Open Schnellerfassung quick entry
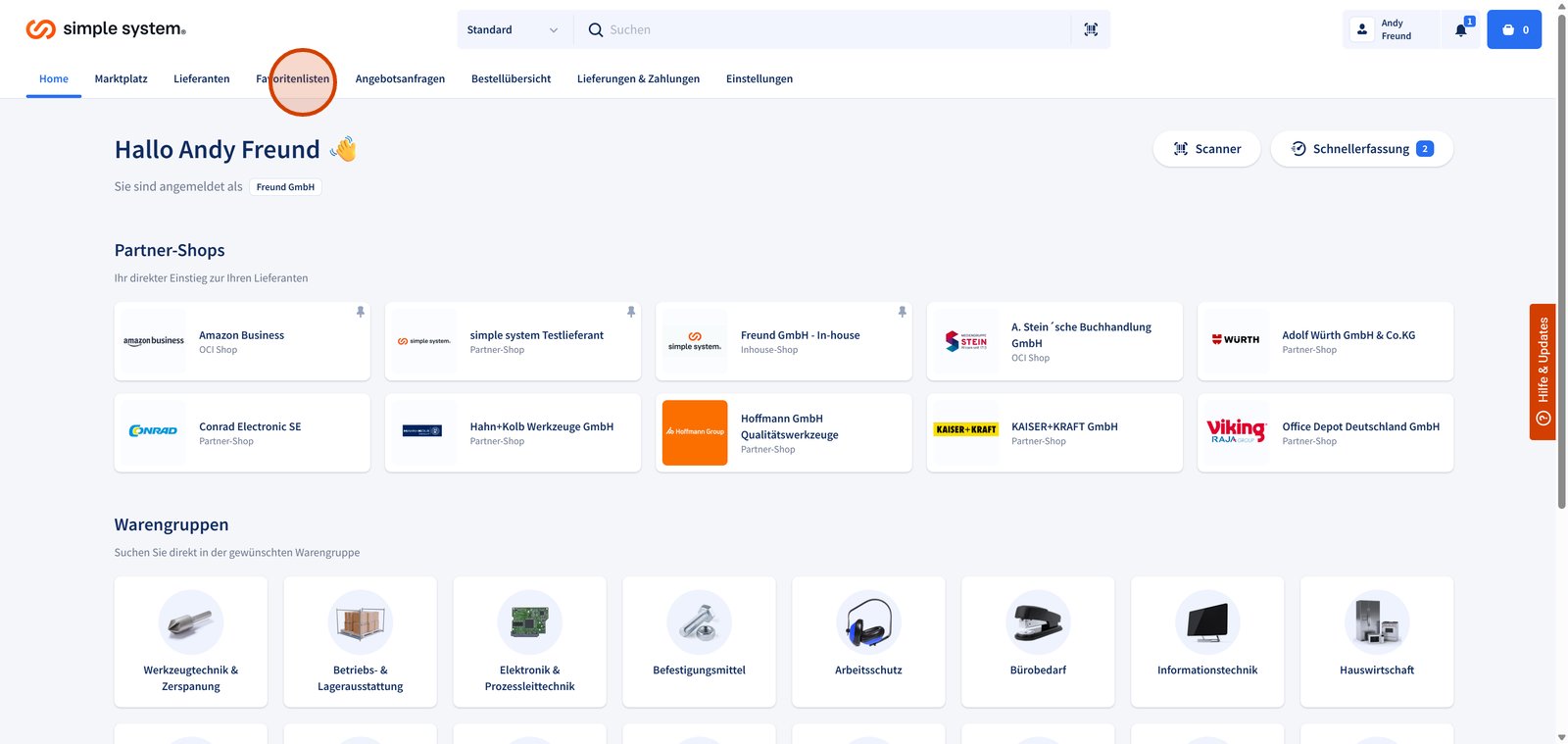1568x744 pixels. (x=1361, y=149)
